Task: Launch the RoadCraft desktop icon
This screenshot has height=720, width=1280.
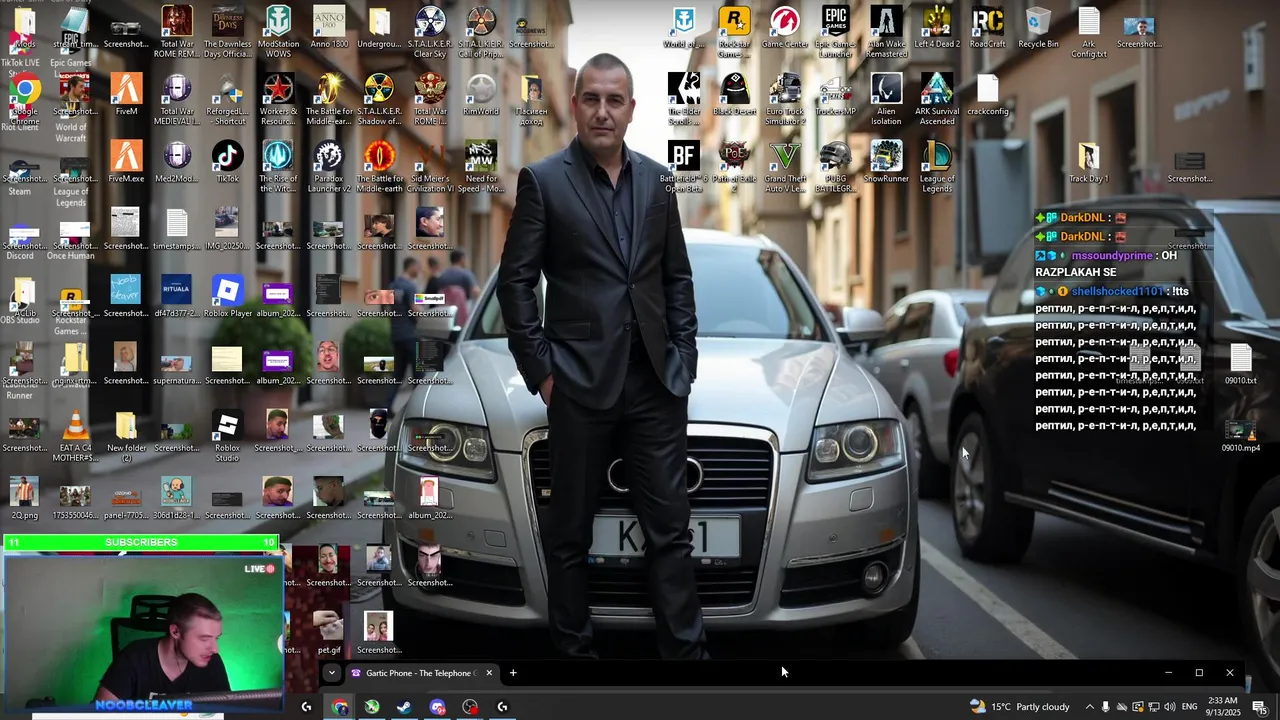Action: tap(987, 28)
